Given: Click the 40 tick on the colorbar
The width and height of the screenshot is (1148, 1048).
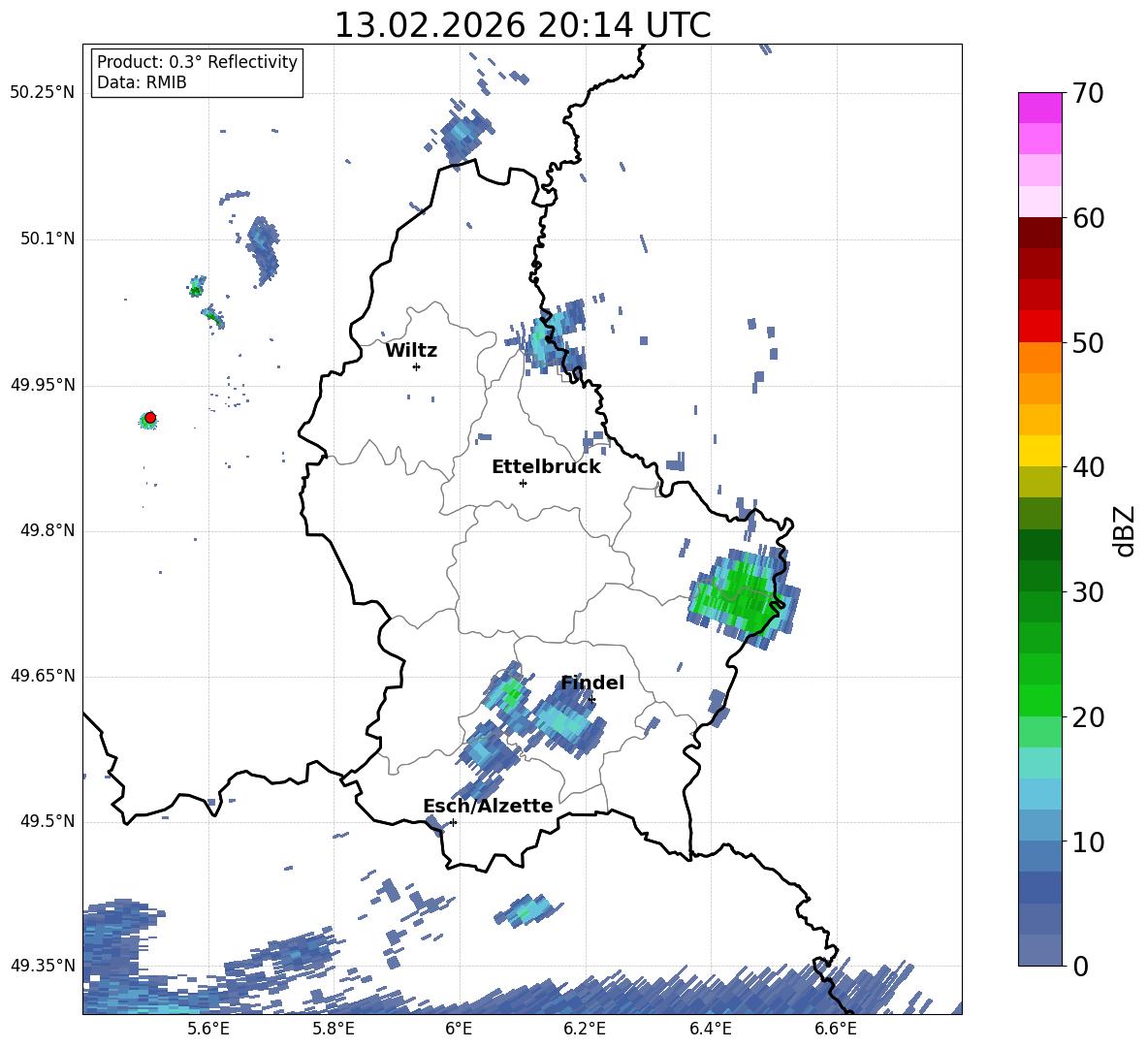Looking at the screenshot, I should (x=1087, y=467).
